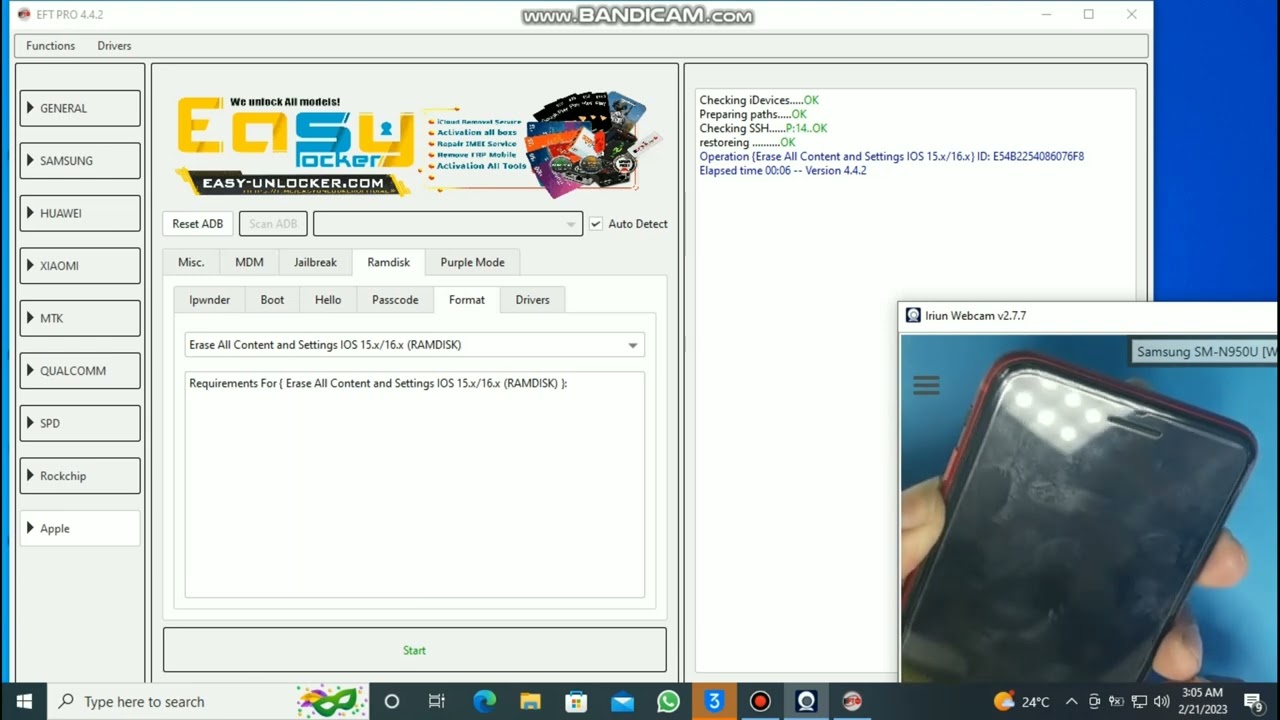Open the Hello sub-tab
The width and height of the screenshot is (1280, 720).
(328, 300)
